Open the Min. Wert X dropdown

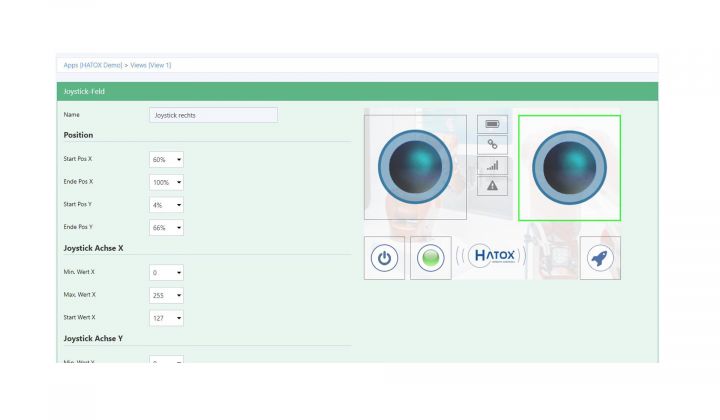point(166,273)
